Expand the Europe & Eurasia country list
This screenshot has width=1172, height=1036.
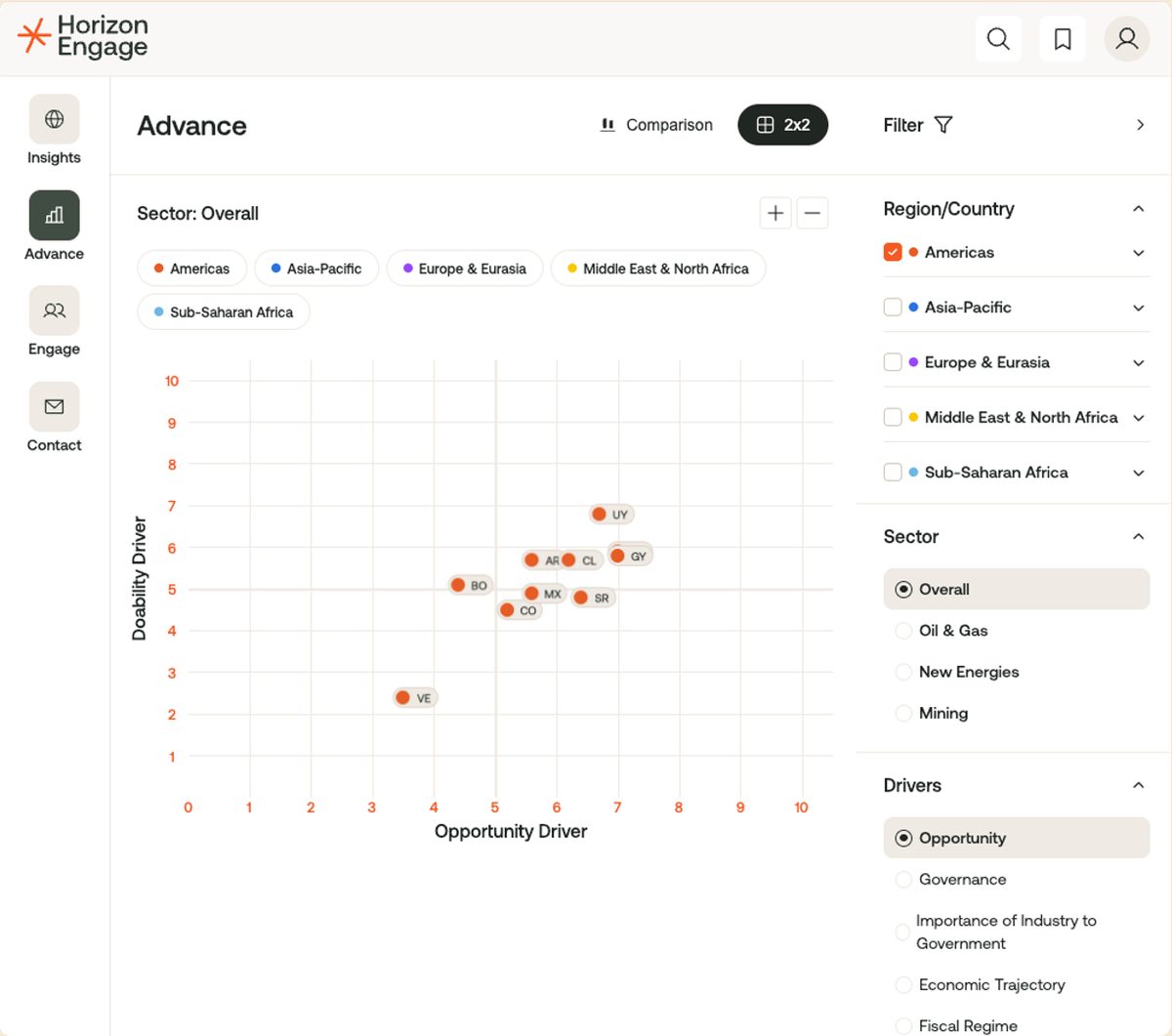point(1139,362)
